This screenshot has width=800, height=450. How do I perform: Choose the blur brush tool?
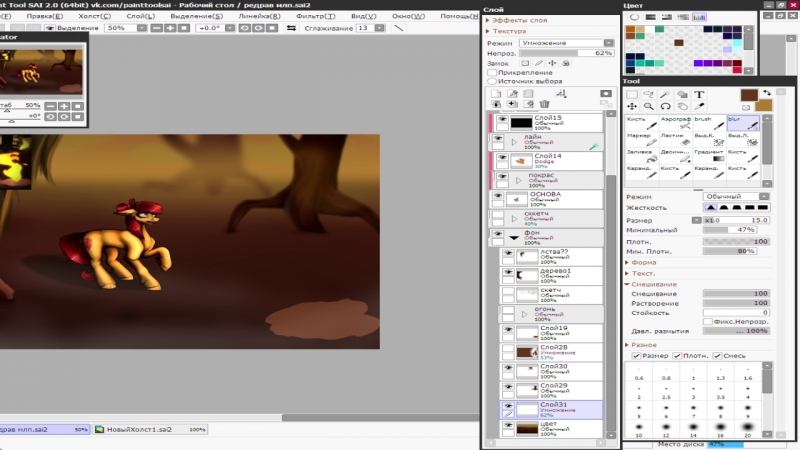pyautogui.click(x=743, y=122)
